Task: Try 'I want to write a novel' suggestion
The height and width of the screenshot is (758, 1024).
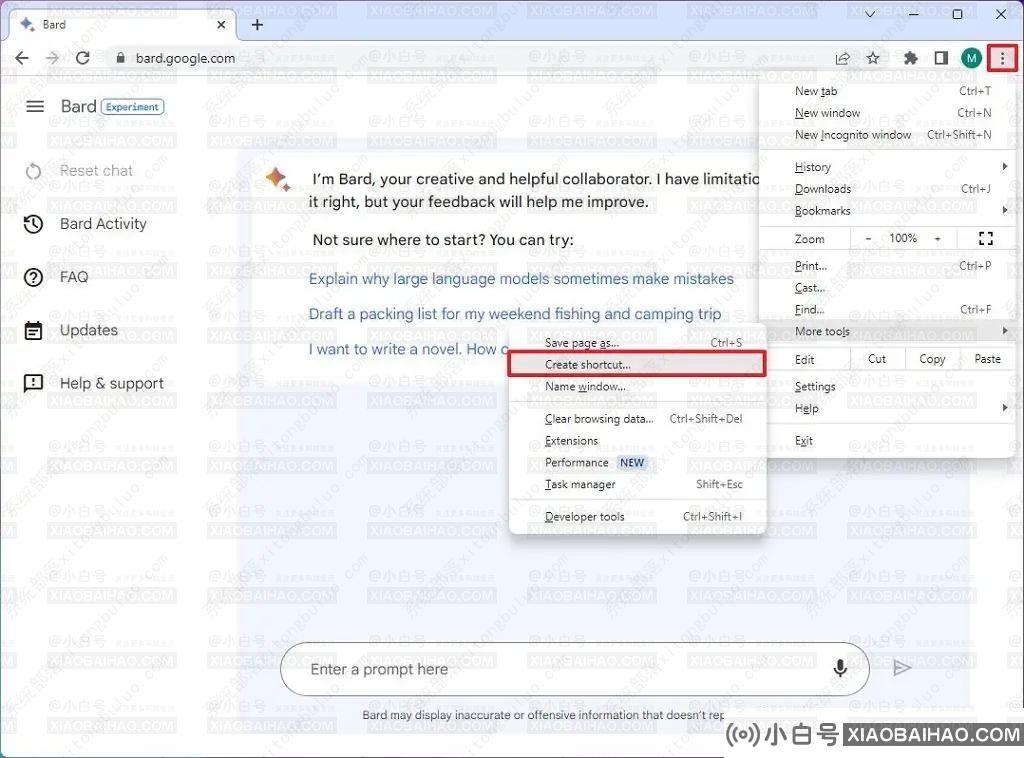Action: pos(408,349)
